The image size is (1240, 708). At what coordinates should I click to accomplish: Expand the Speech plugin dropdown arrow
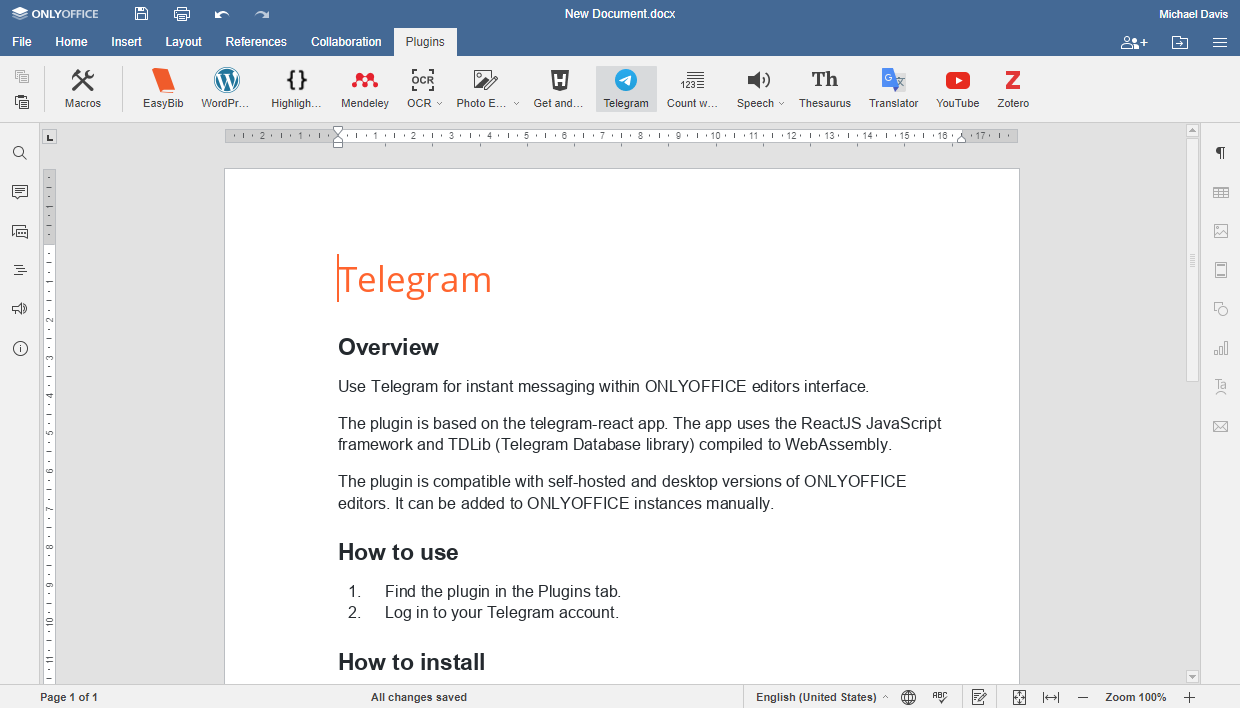(781, 103)
